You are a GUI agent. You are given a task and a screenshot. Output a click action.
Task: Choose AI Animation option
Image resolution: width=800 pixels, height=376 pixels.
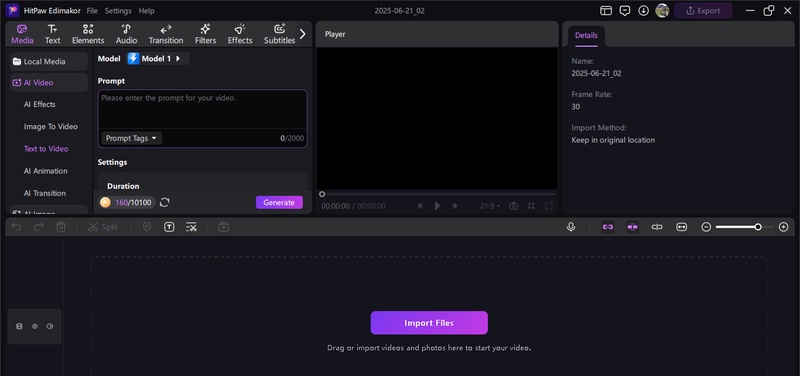45,171
